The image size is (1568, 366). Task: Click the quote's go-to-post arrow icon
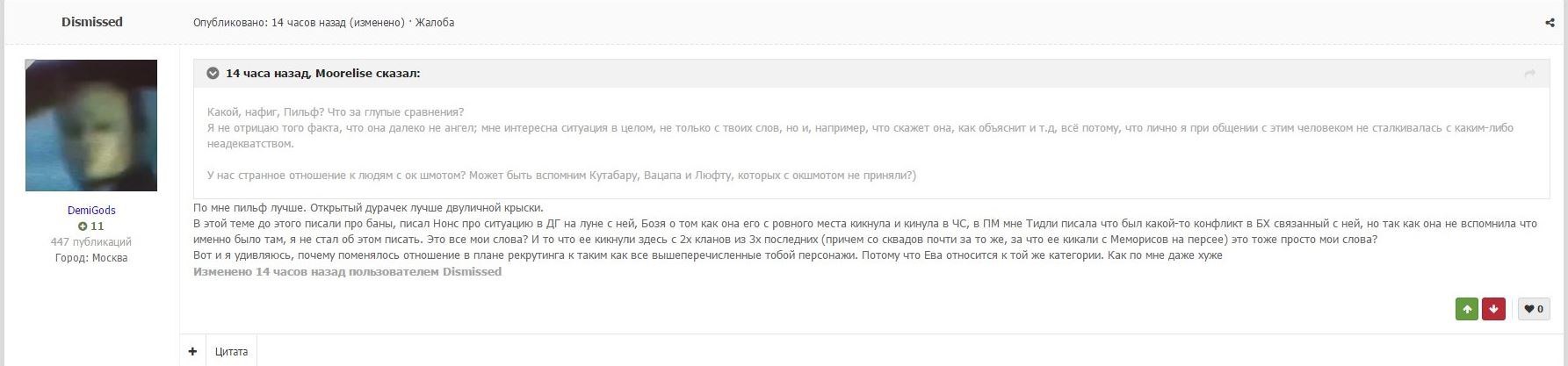(1529, 74)
